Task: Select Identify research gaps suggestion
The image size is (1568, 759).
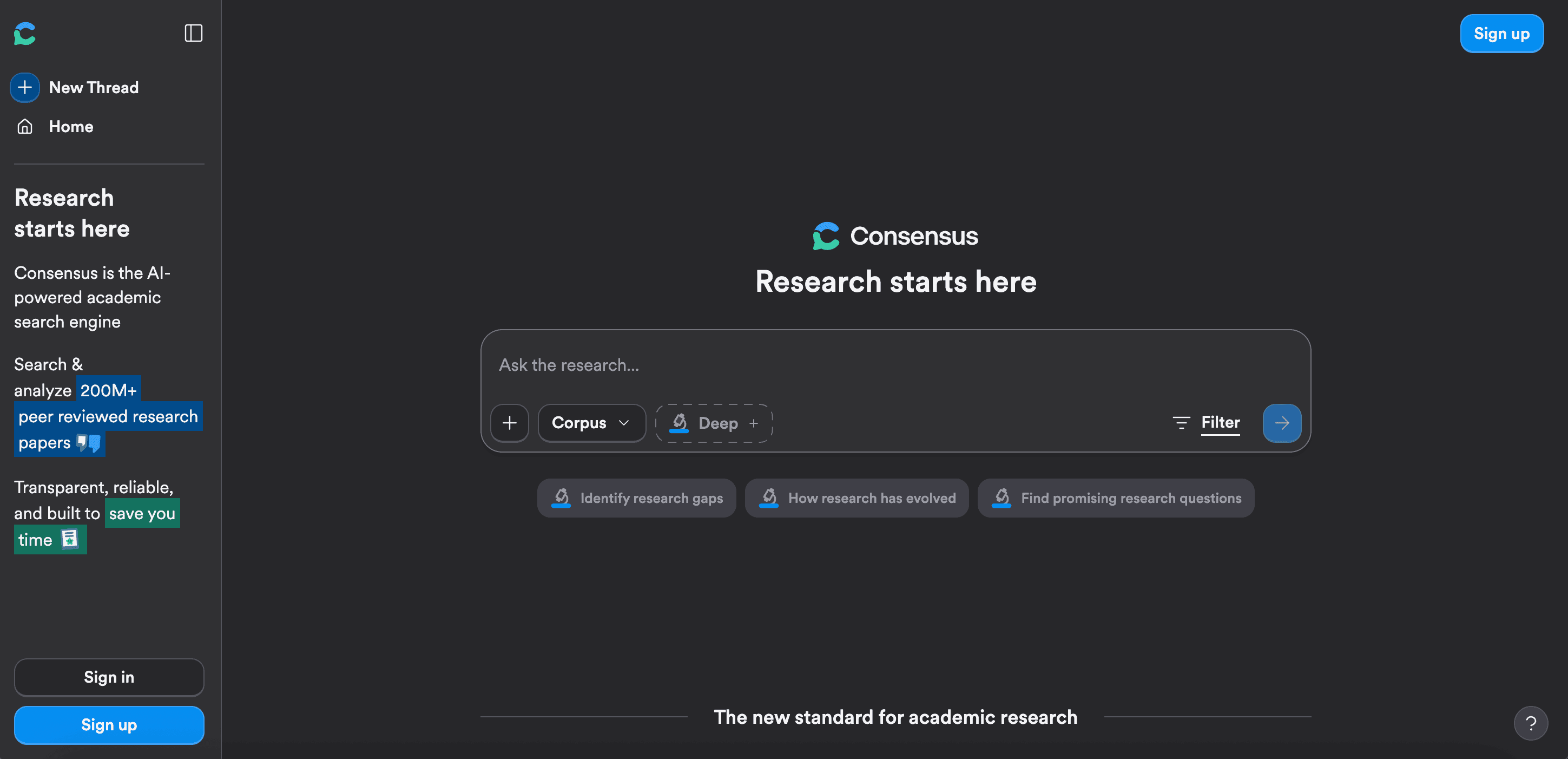Action: click(x=636, y=498)
